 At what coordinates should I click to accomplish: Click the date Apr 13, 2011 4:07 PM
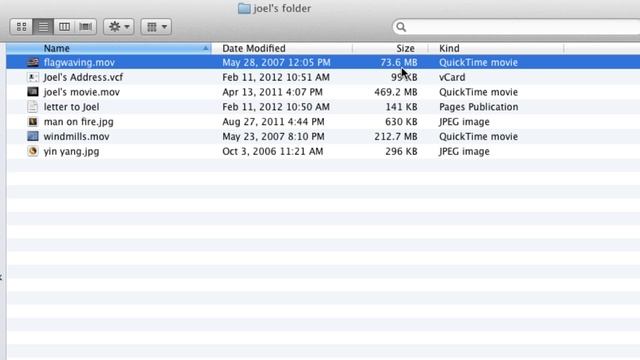click(273, 92)
